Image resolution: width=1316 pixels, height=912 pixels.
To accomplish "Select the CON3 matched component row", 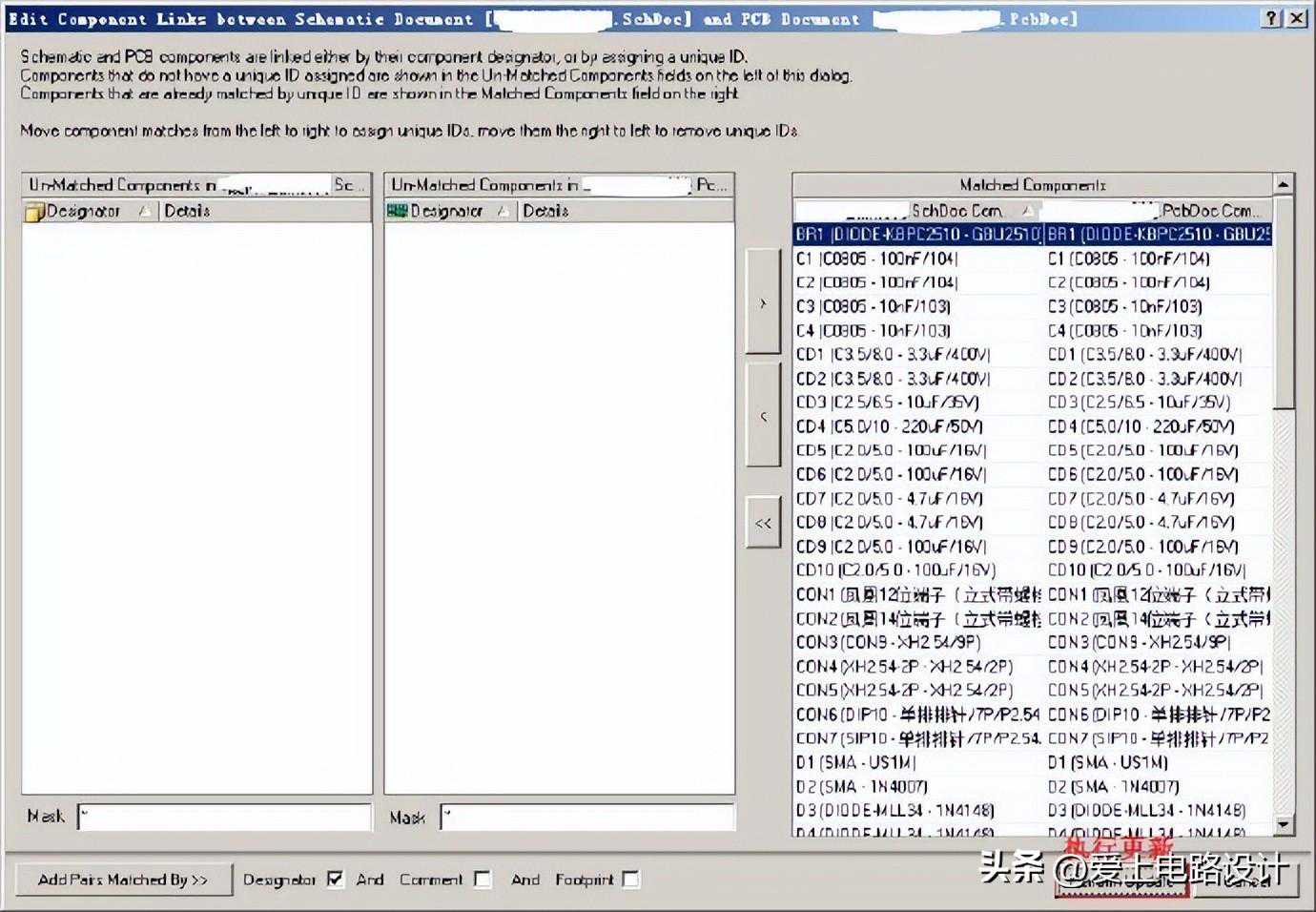I will (917, 642).
